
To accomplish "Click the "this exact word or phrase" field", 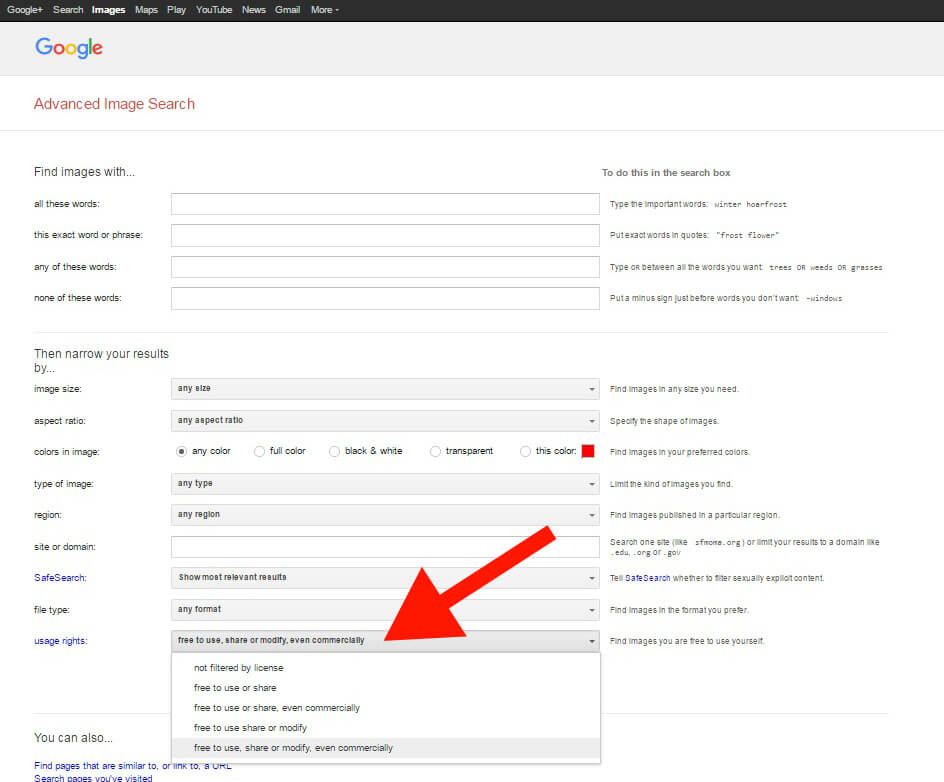I will pos(385,235).
